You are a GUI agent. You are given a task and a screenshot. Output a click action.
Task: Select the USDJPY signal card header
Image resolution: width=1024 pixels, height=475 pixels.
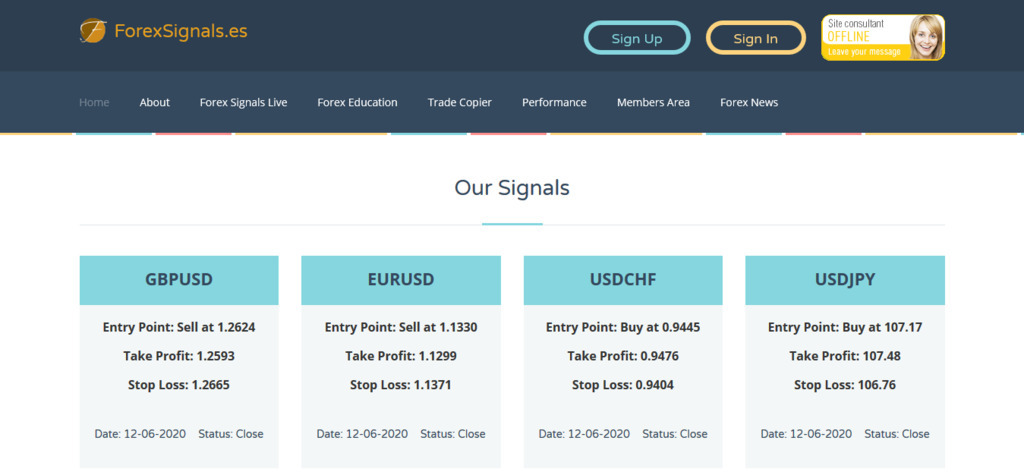coord(845,280)
